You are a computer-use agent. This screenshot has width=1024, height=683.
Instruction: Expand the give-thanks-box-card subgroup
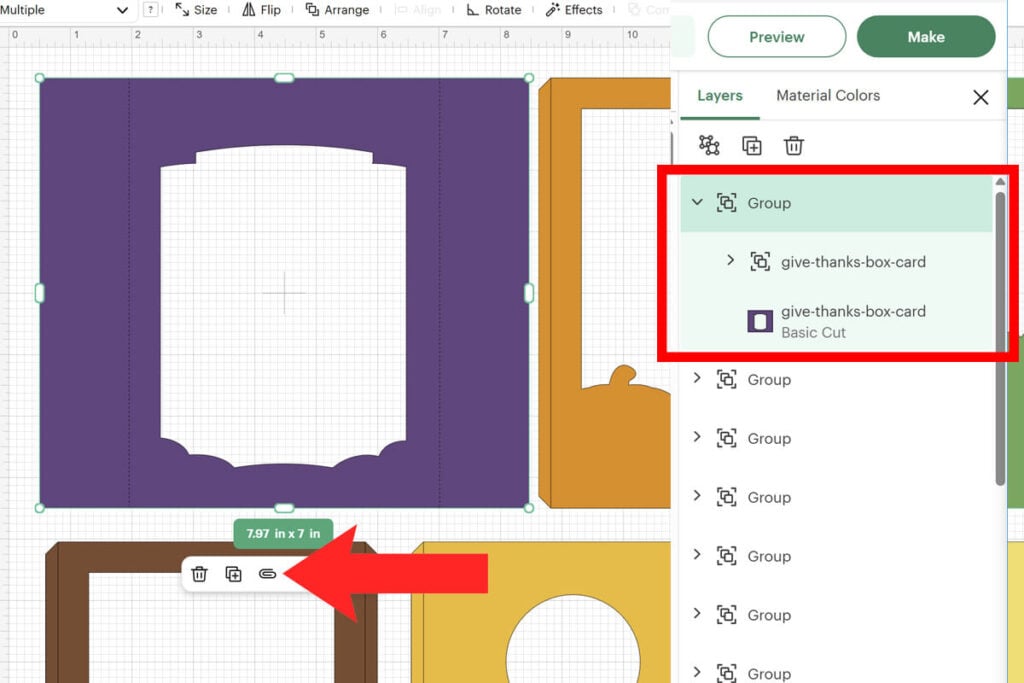[x=730, y=261]
